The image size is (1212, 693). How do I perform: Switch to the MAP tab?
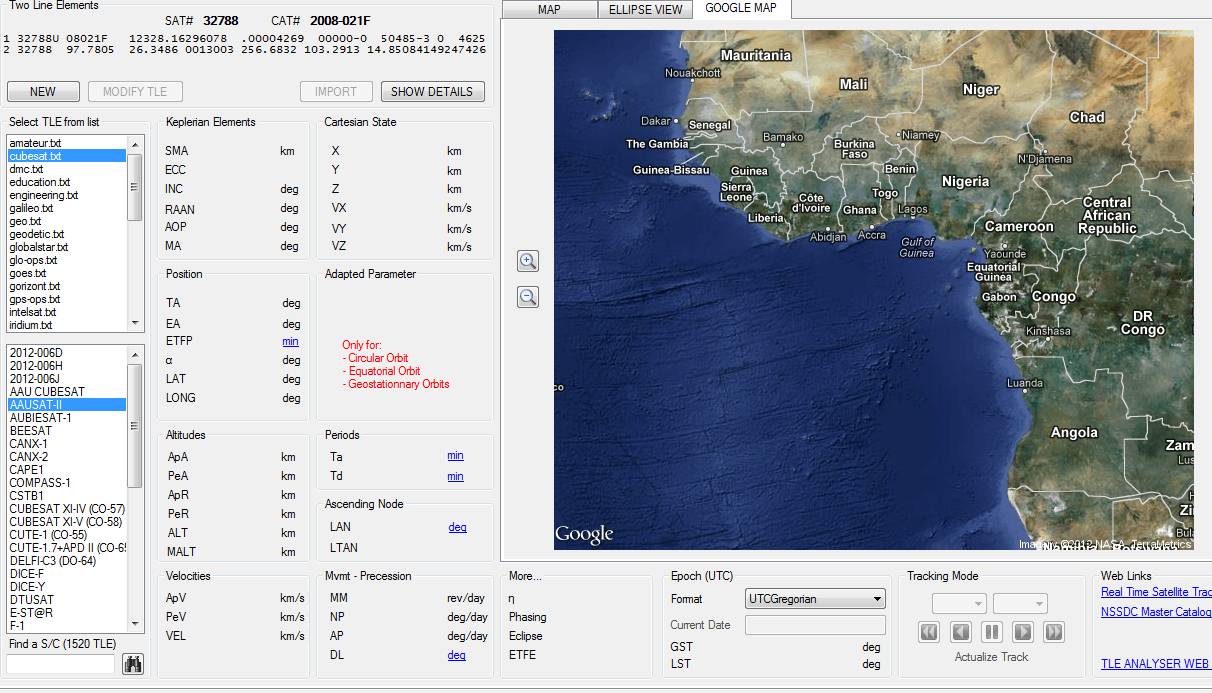click(x=549, y=9)
